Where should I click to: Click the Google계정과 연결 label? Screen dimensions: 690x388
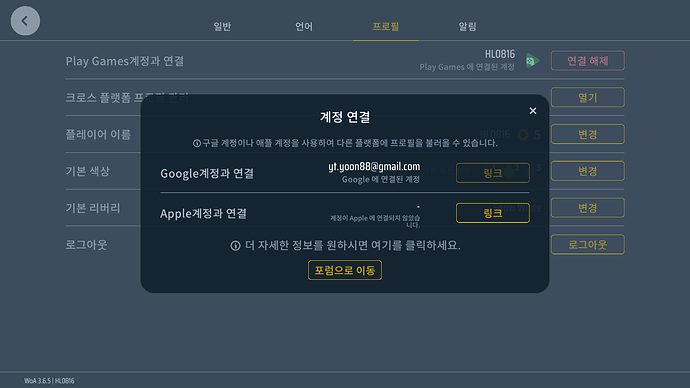[207, 173]
